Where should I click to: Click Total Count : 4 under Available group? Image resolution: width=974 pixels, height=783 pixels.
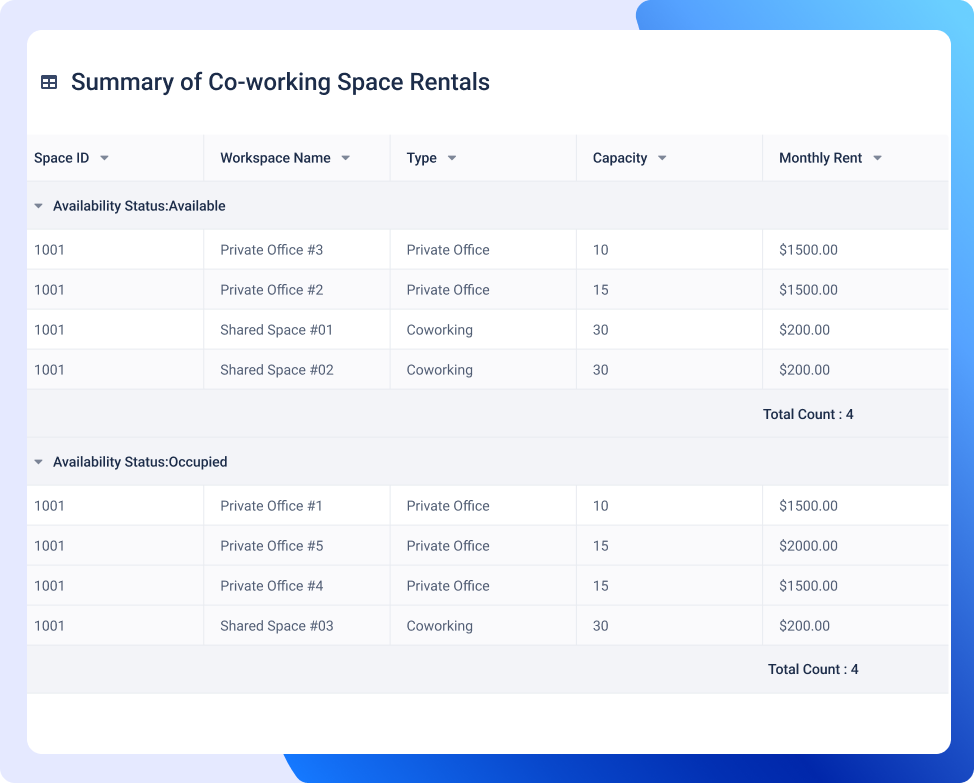point(808,414)
